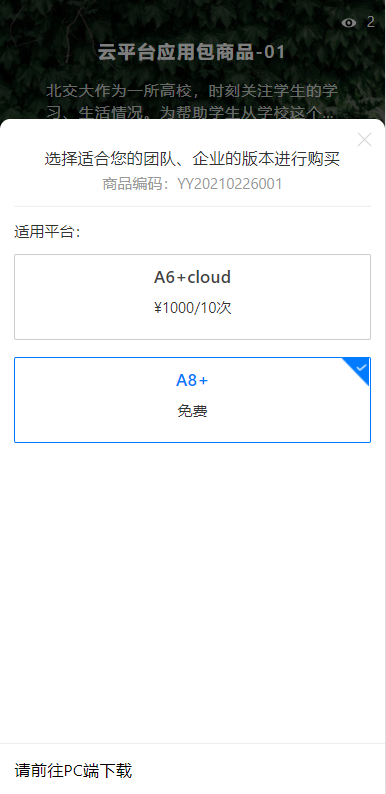Click the product code YY20210226001
This screenshot has height=794, width=386.
[x=229, y=184]
